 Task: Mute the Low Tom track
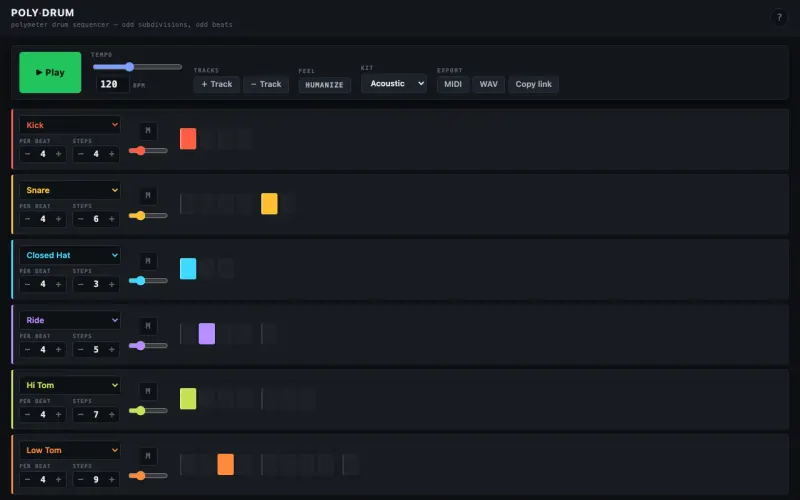(x=148, y=456)
